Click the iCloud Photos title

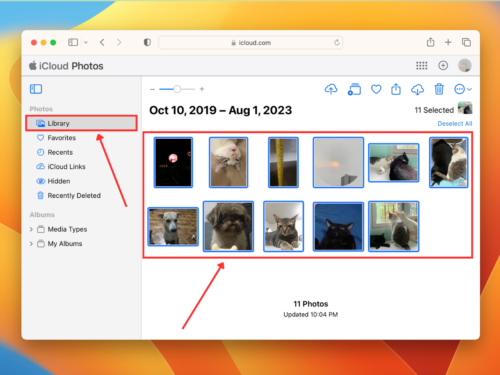click(66, 66)
